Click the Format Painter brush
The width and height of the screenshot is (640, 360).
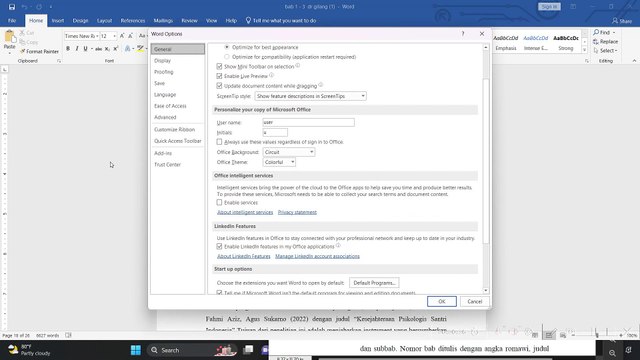click(x=22, y=51)
